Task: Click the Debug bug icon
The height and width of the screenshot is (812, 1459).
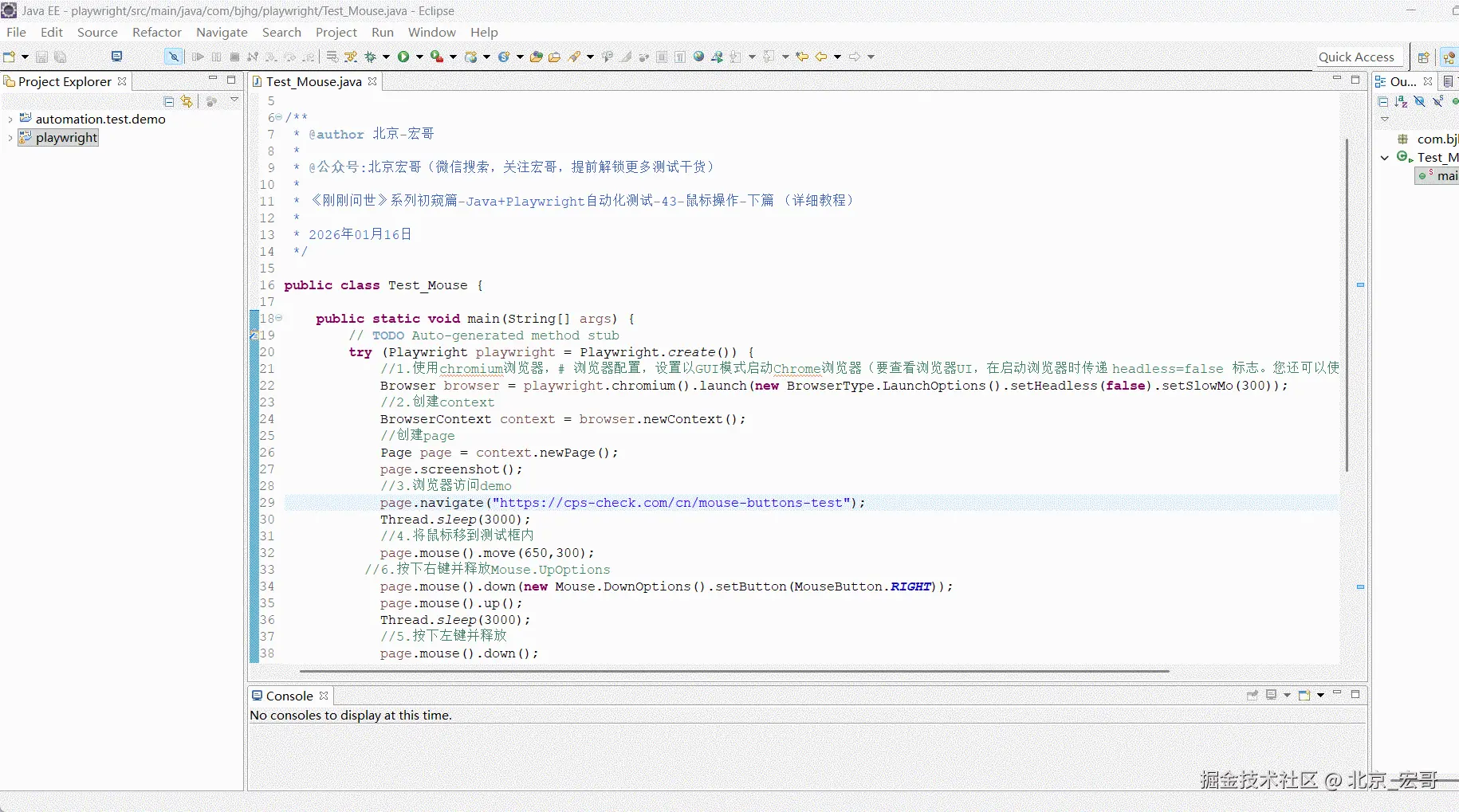Action: (370, 57)
